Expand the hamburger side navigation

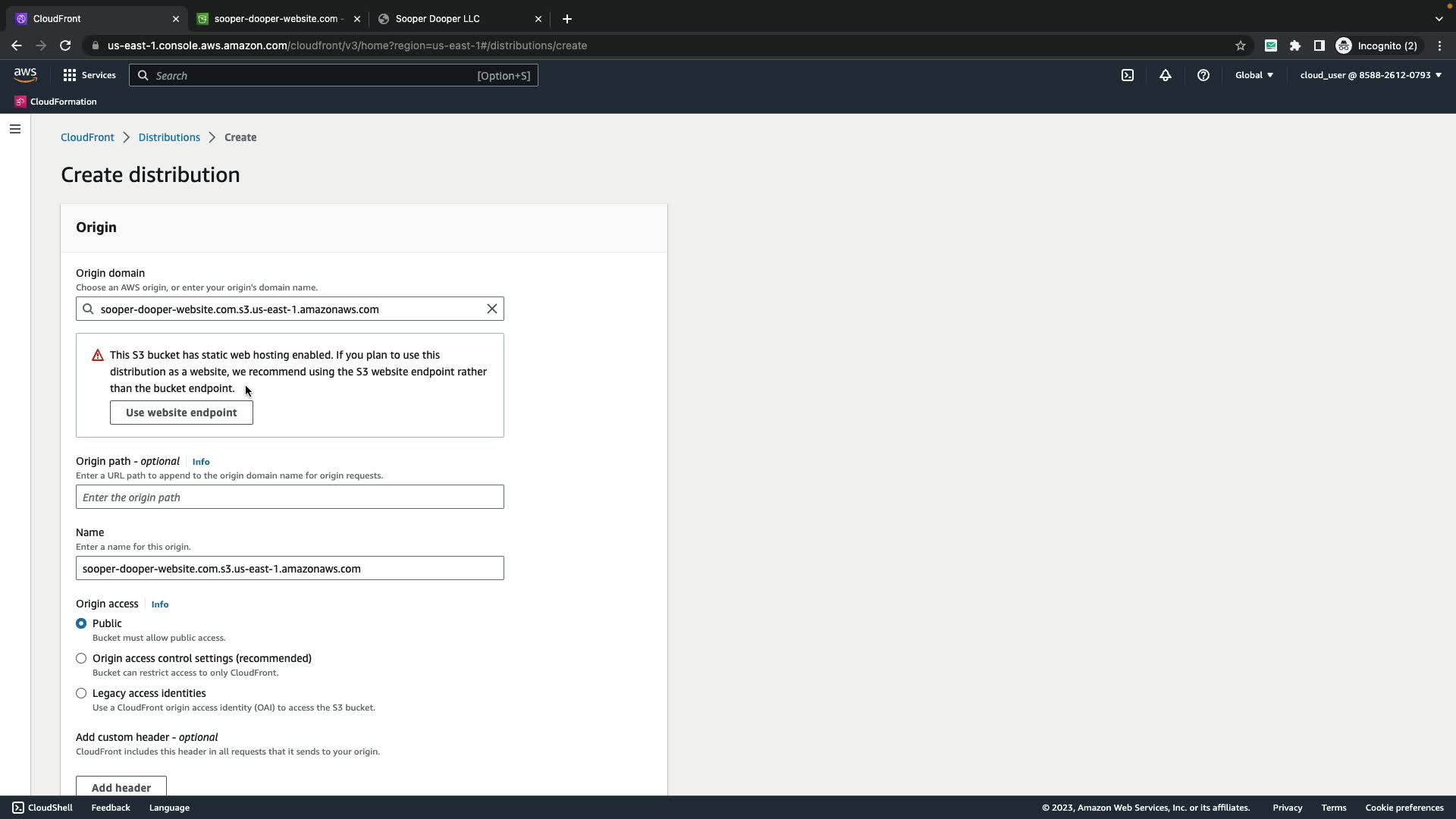15,129
